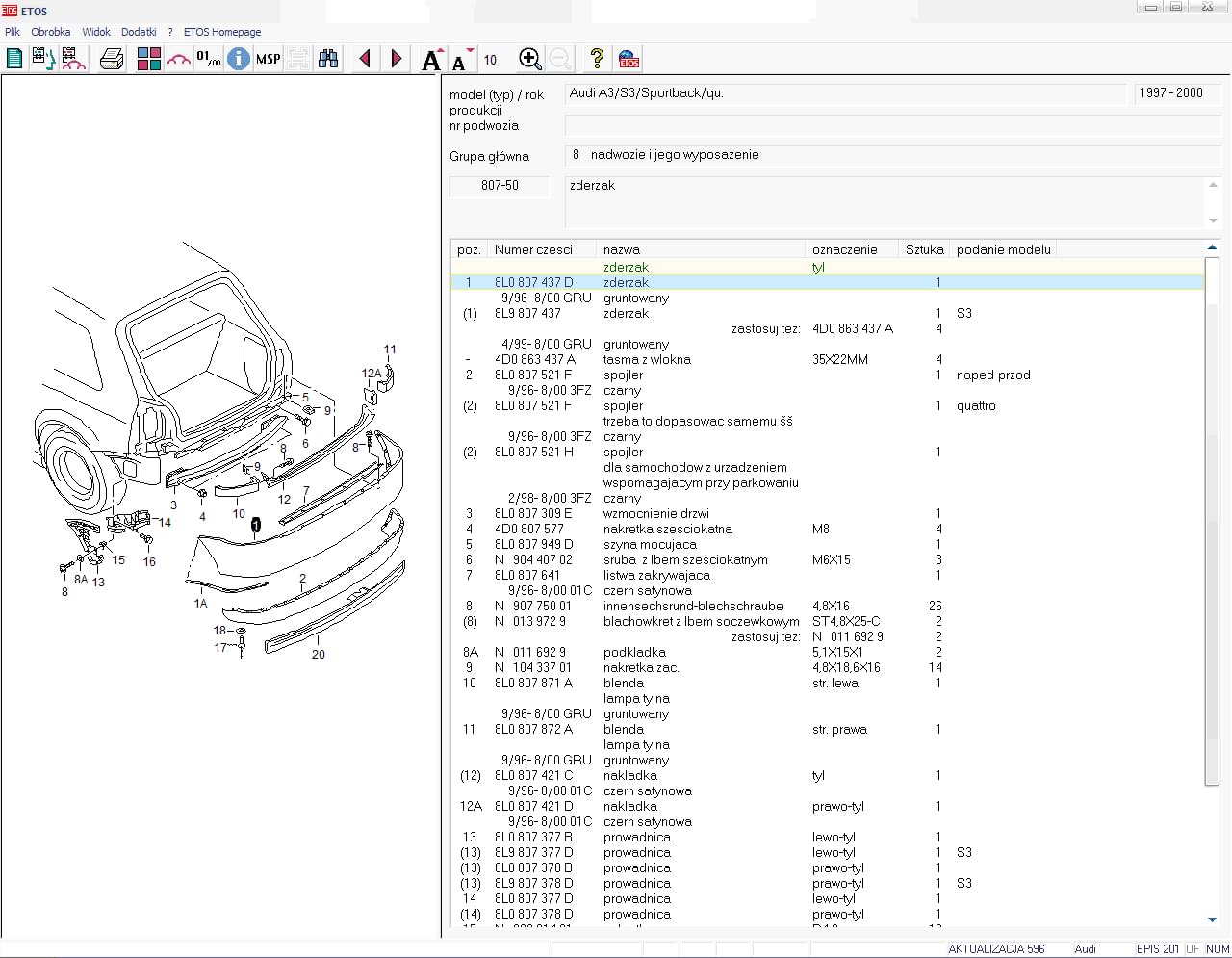Click the MSP toolbar button

268,59
